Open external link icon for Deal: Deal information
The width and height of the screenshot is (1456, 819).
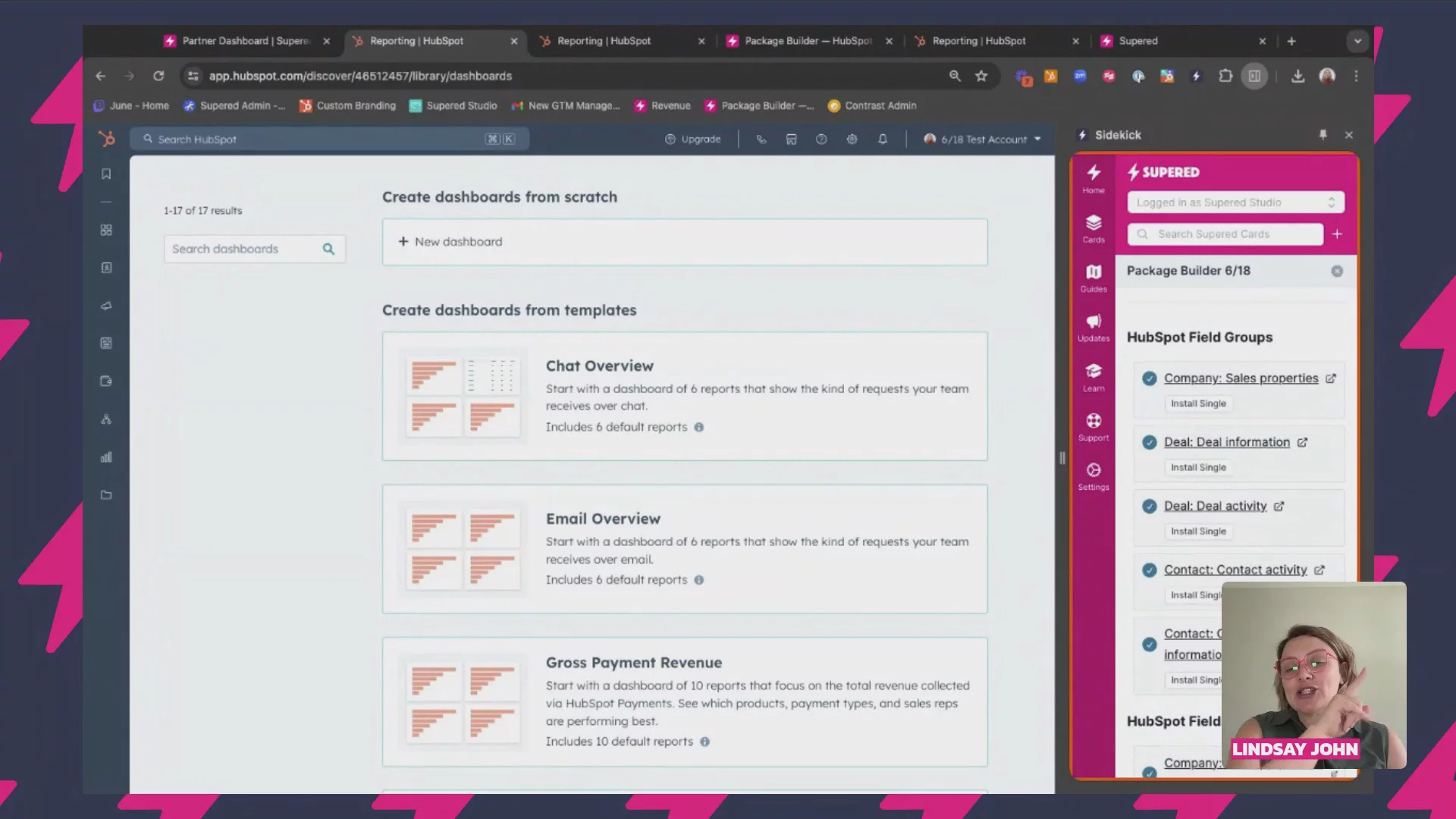point(1302,442)
